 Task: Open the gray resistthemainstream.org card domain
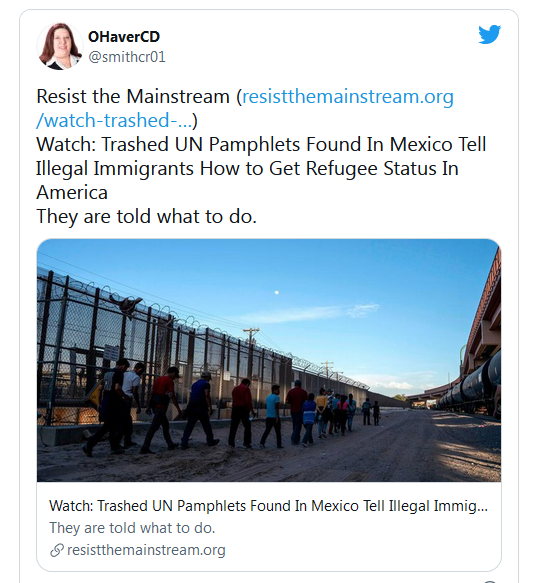146,550
